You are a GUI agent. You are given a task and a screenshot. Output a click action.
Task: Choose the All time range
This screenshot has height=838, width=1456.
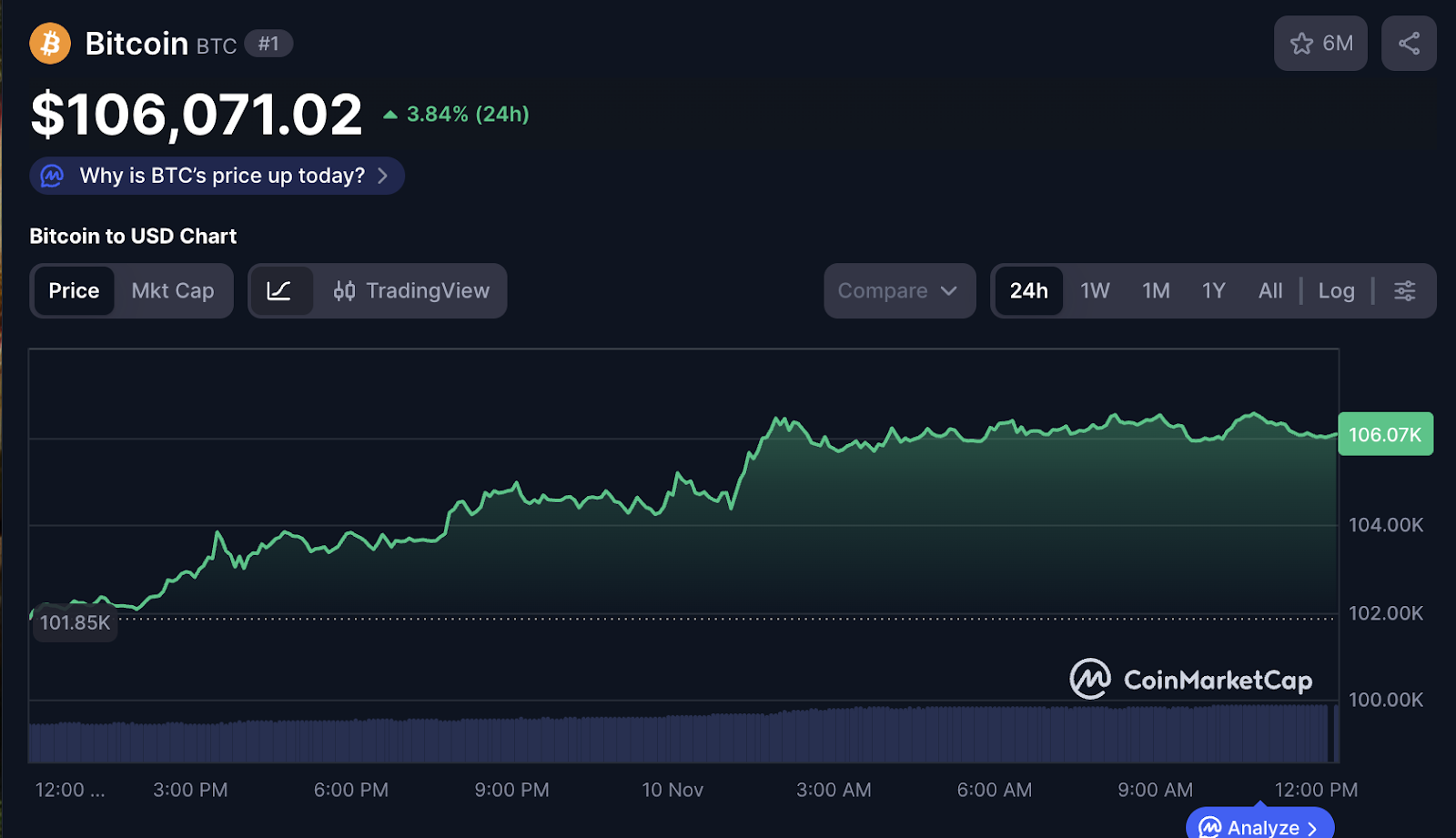point(1269,291)
